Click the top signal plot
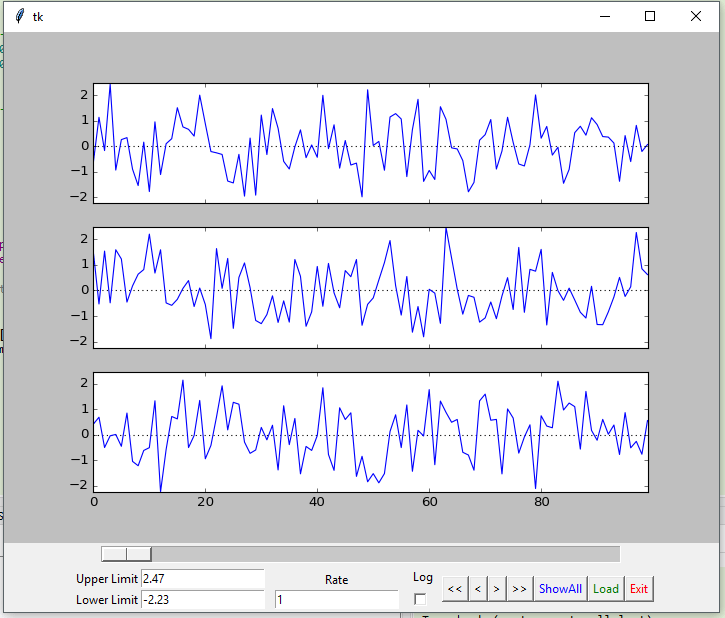The image size is (725, 618). coord(371,143)
